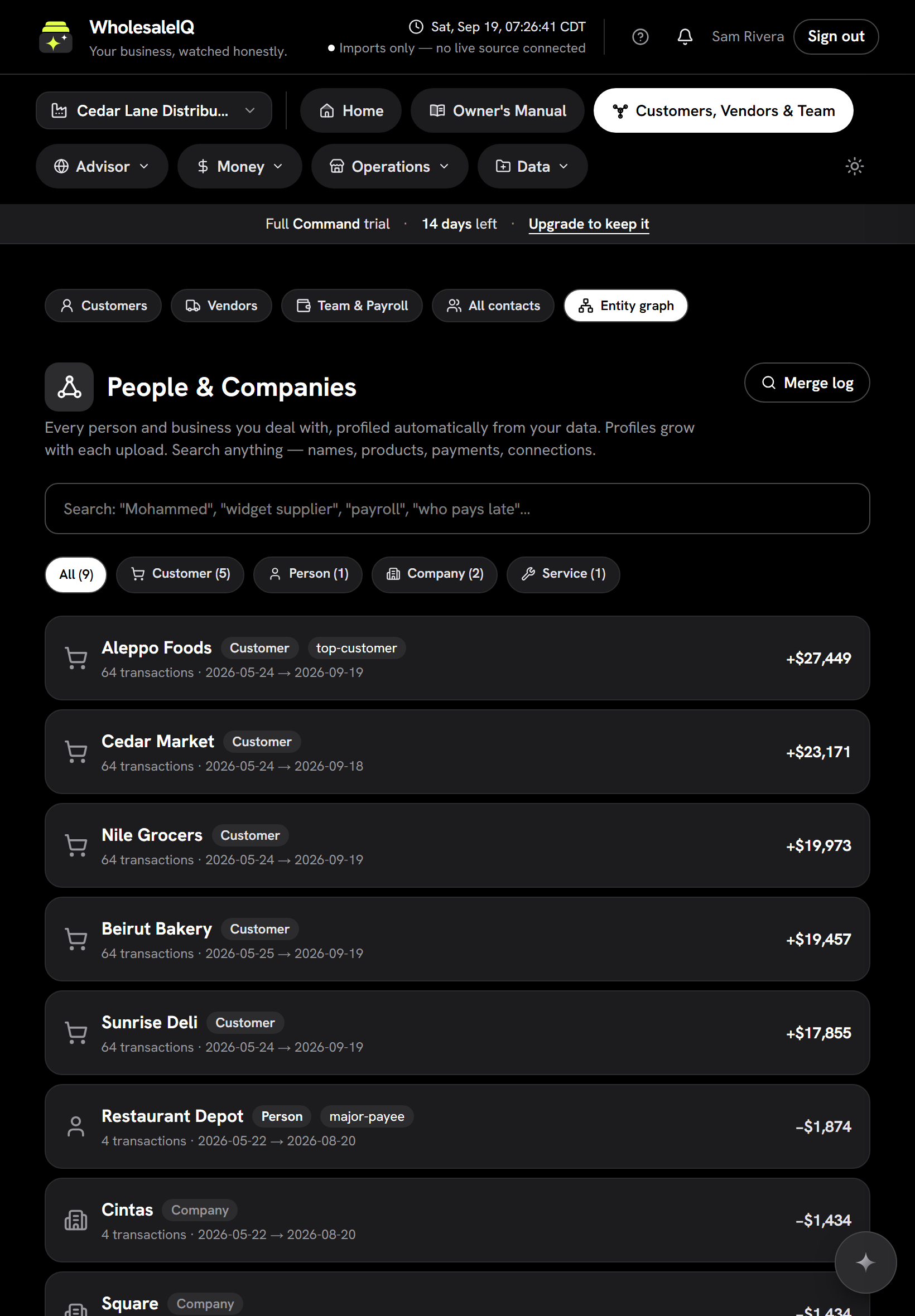Click the cart icon beside Aleppo Foods
Image resolution: width=915 pixels, height=1316 pixels.
click(76, 657)
